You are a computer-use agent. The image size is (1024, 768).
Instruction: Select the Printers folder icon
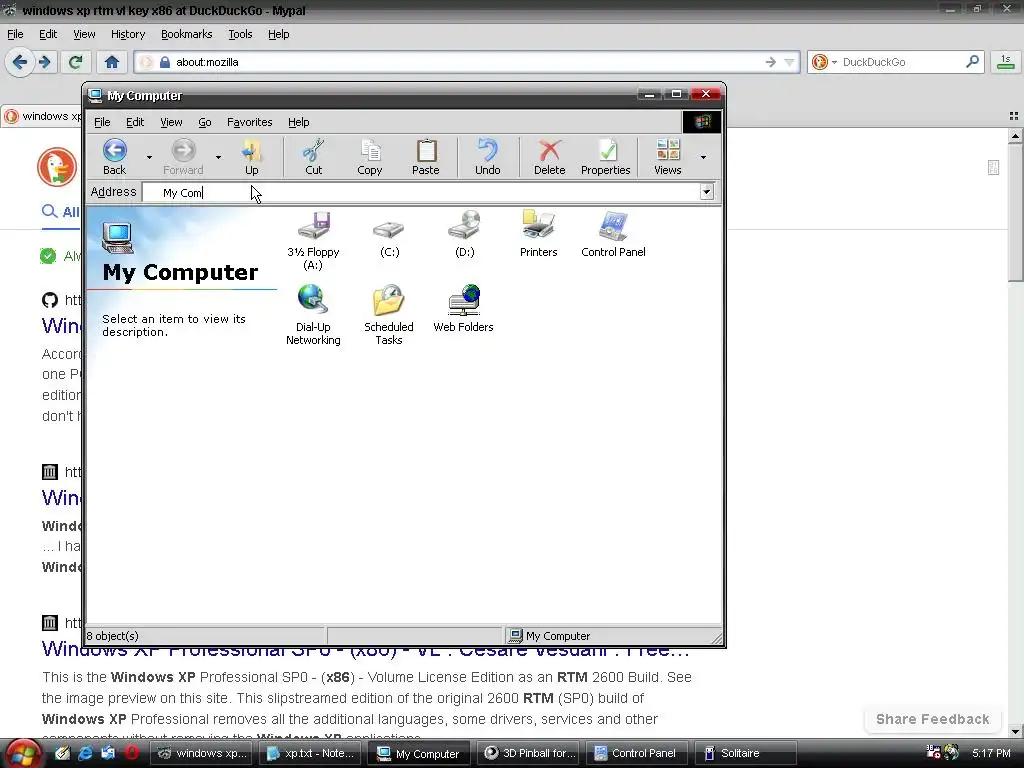point(539,234)
